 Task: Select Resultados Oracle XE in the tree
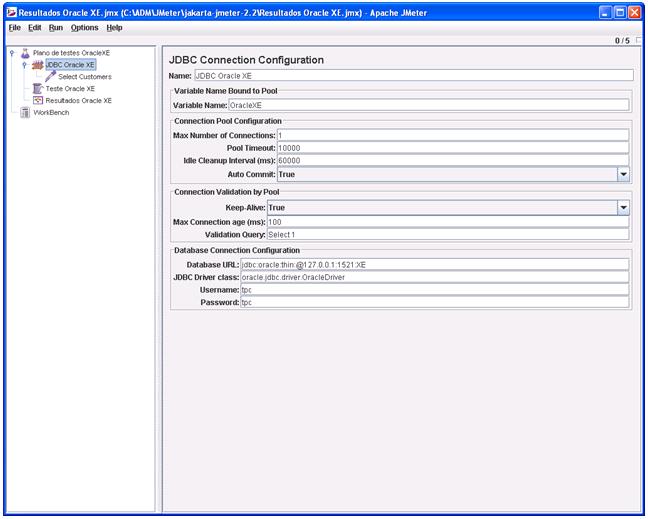click(x=79, y=101)
